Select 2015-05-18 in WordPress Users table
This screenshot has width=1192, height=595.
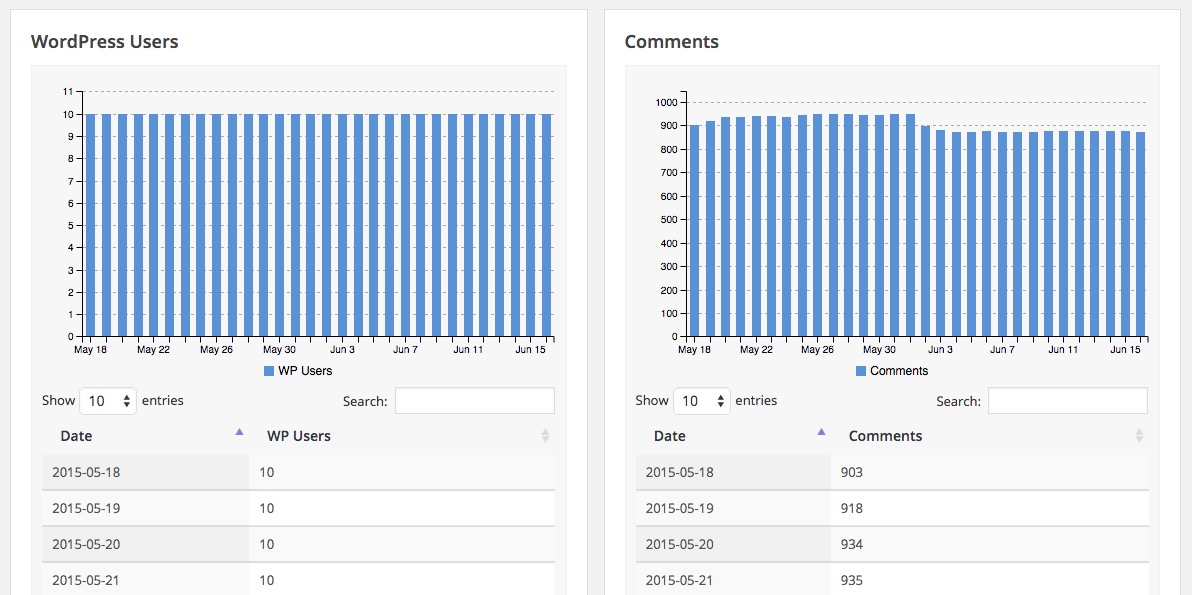86,472
